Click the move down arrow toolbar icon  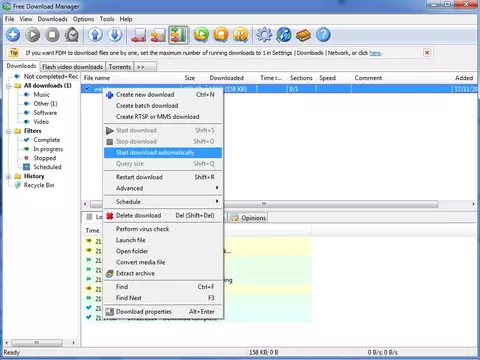point(115,35)
